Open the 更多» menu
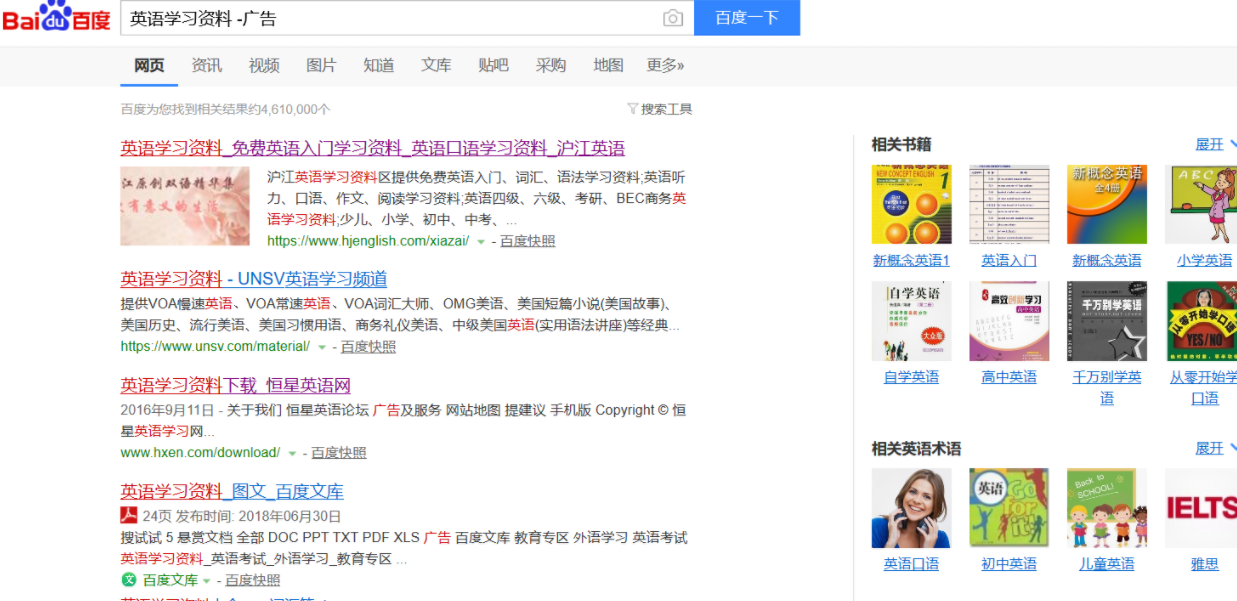Screen dimensions: 1237x601 pyautogui.click(x=665, y=65)
